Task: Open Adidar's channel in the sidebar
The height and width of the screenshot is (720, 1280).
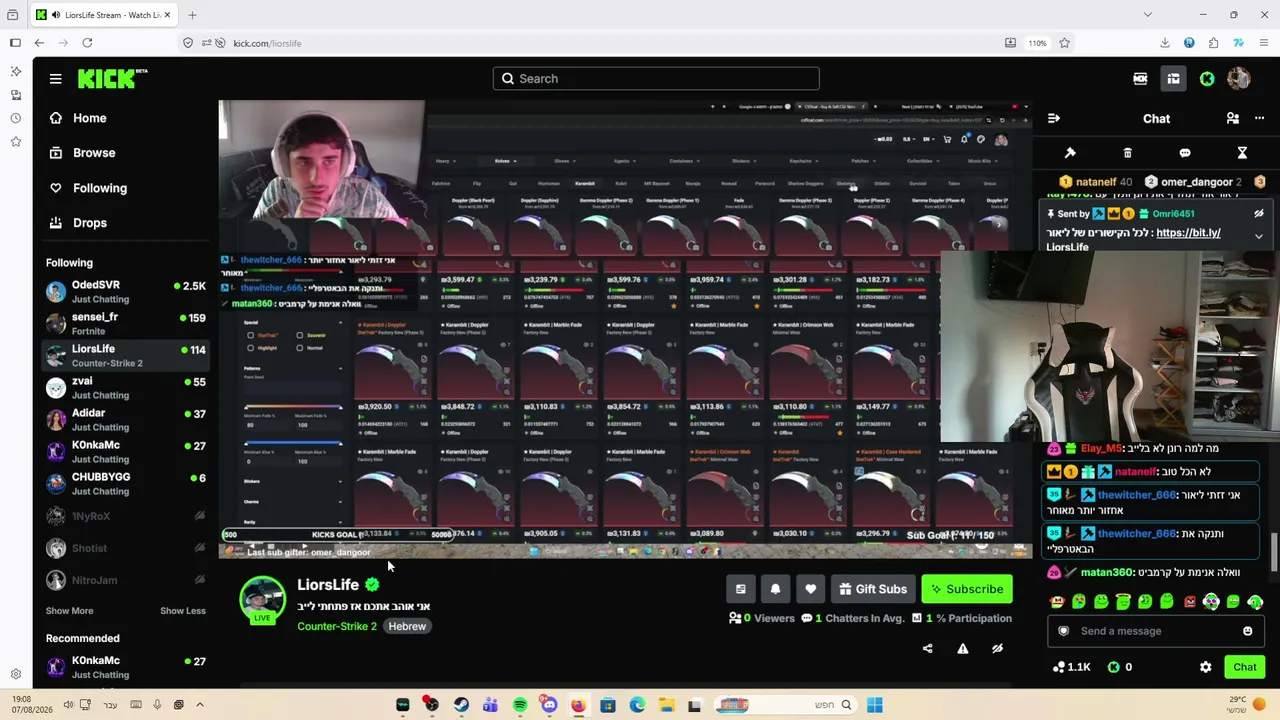Action: pos(125,419)
